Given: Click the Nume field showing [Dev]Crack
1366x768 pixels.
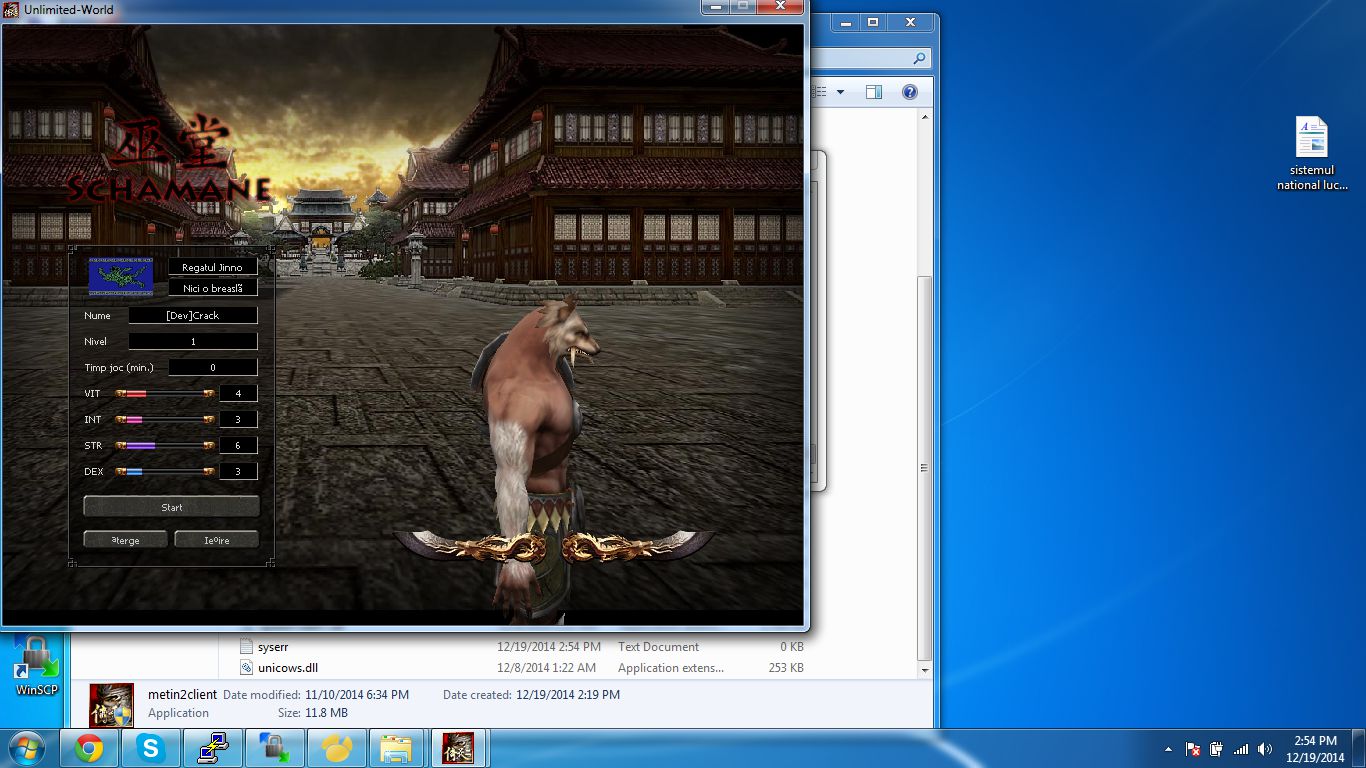Looking at the screenshot, I should point(193,315).
